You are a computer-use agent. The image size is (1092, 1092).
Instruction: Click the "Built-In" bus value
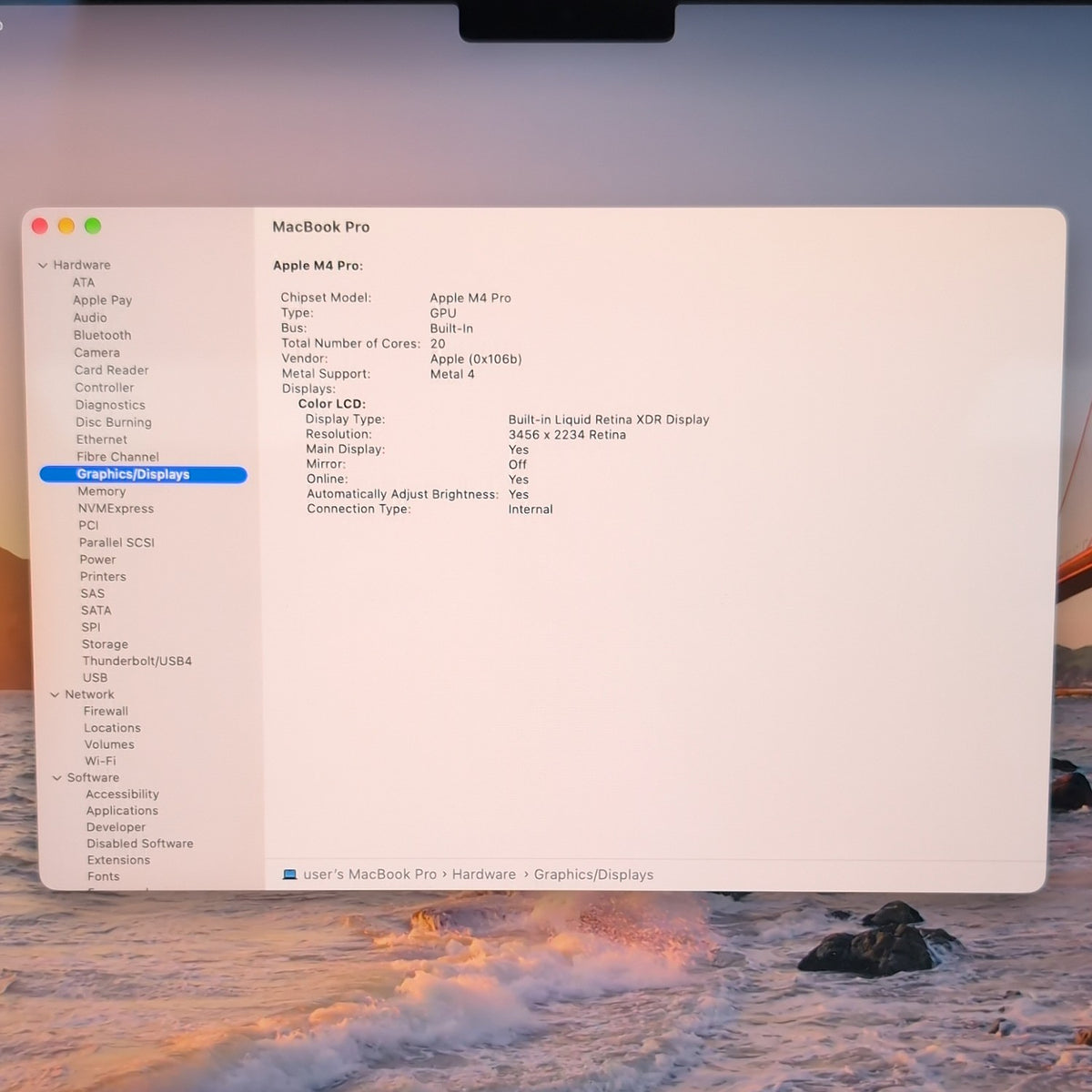tap(451, 329)
